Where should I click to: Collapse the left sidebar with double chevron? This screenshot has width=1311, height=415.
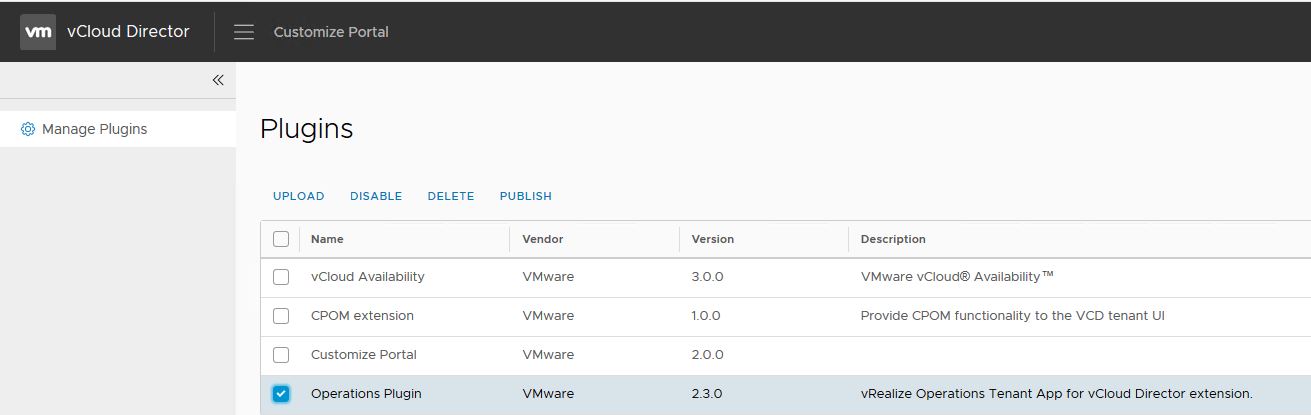coord(218,80)
